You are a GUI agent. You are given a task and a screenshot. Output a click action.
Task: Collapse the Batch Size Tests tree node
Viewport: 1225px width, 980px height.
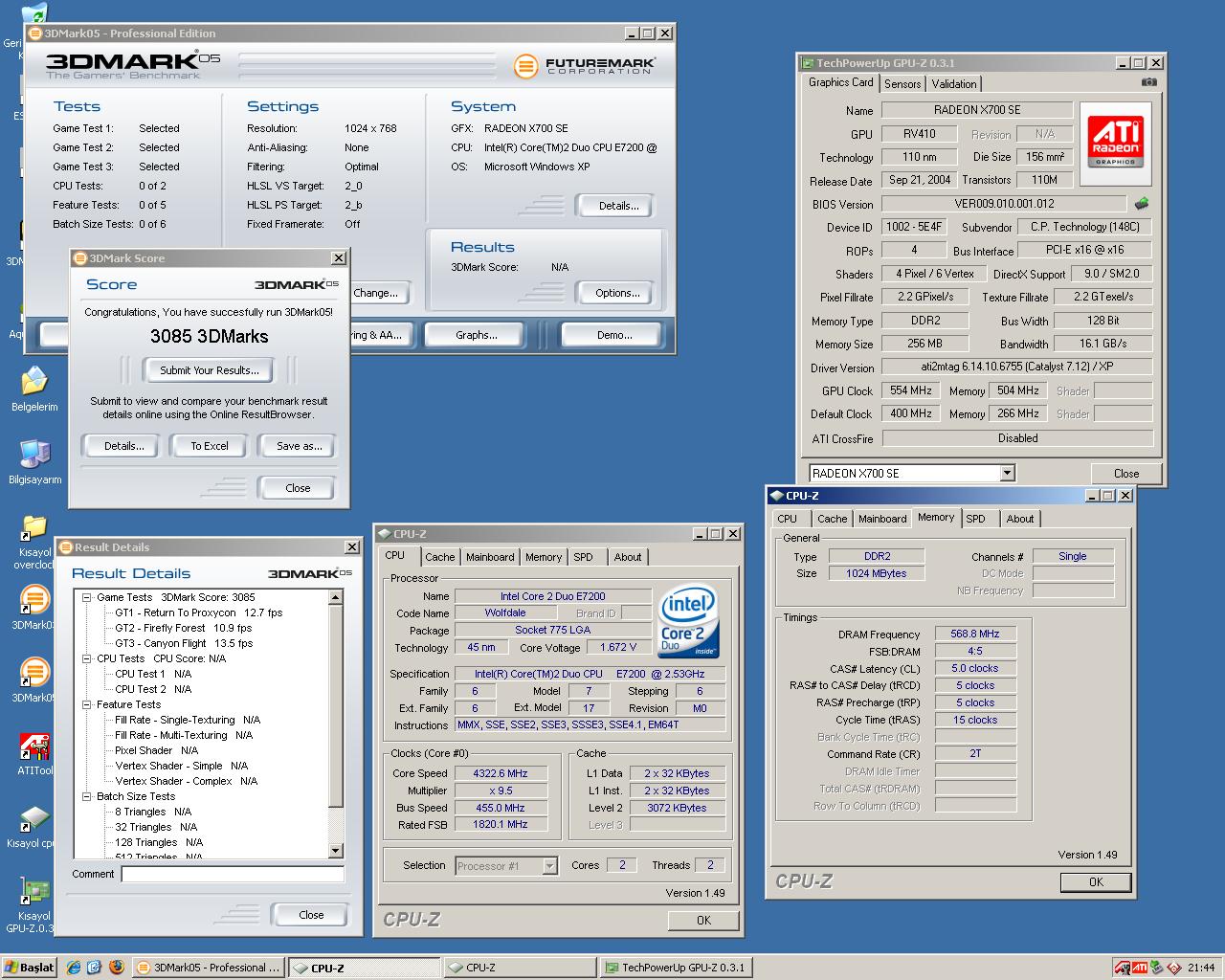pos(86,796)
